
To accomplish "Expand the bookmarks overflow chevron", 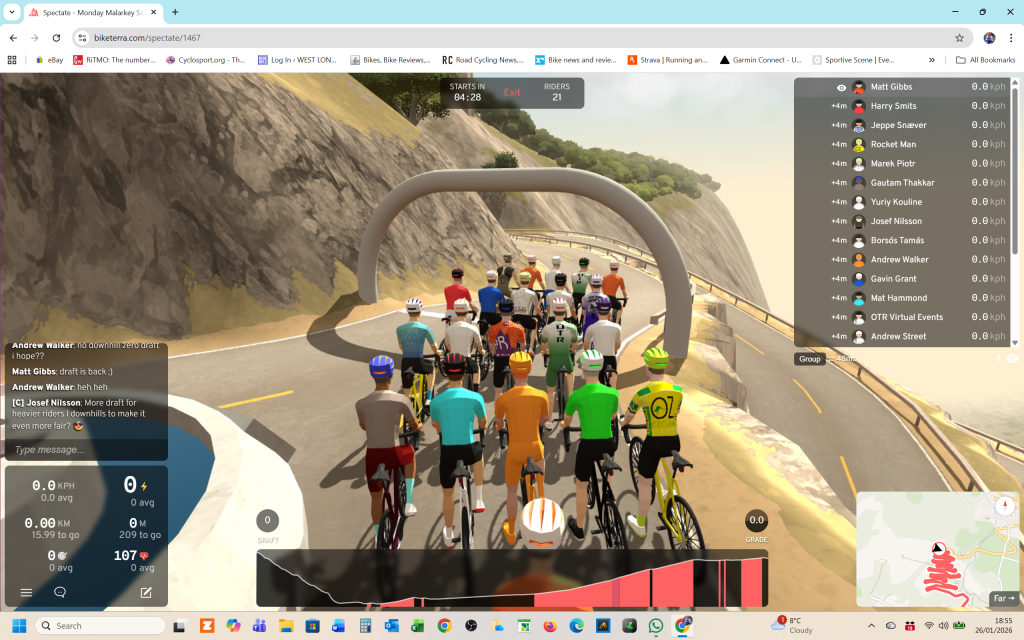I will [932, 60].
